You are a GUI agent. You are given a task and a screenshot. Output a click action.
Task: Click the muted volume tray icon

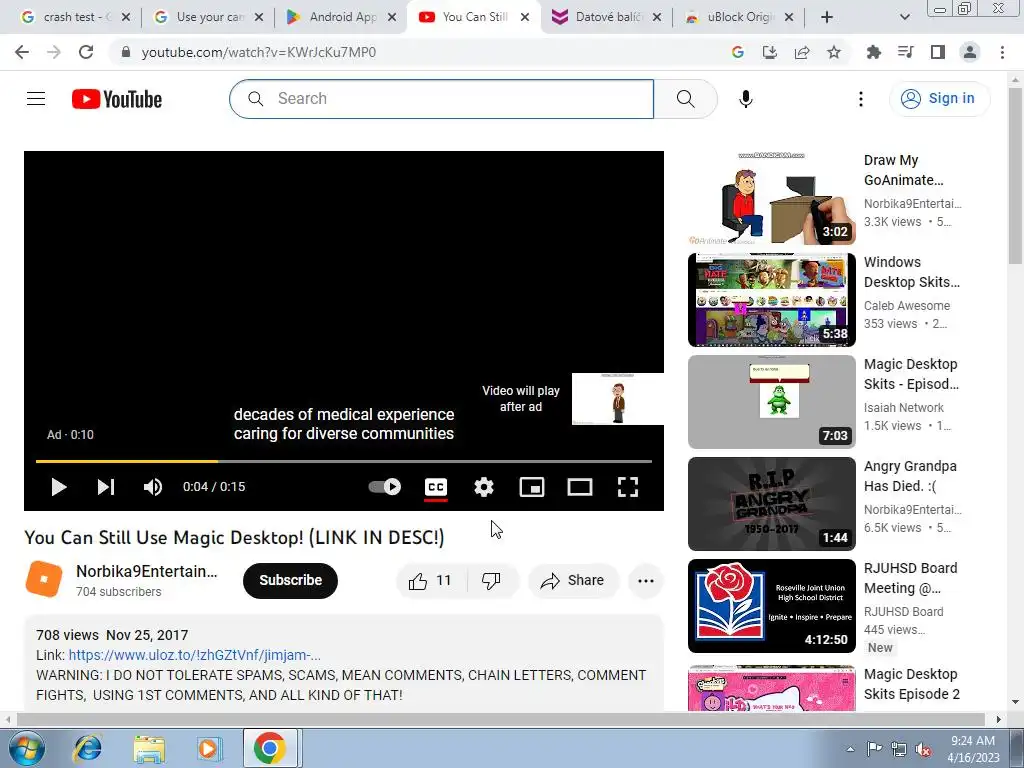923,749
